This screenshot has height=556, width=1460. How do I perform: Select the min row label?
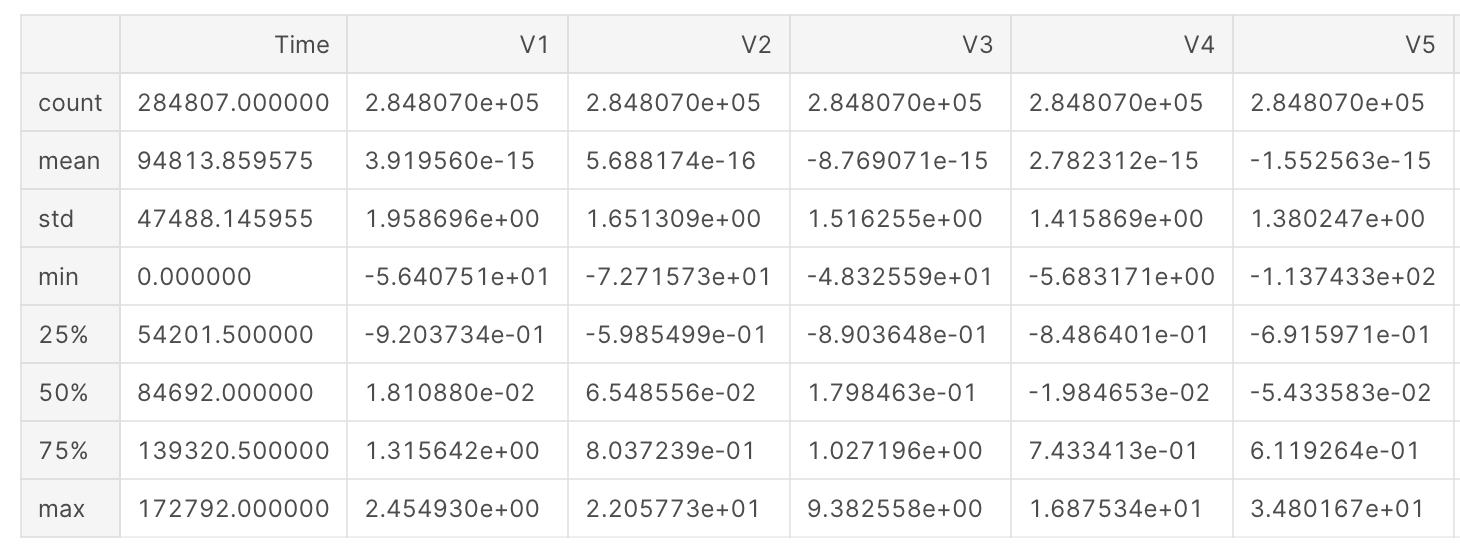click(x=58, y=276)
